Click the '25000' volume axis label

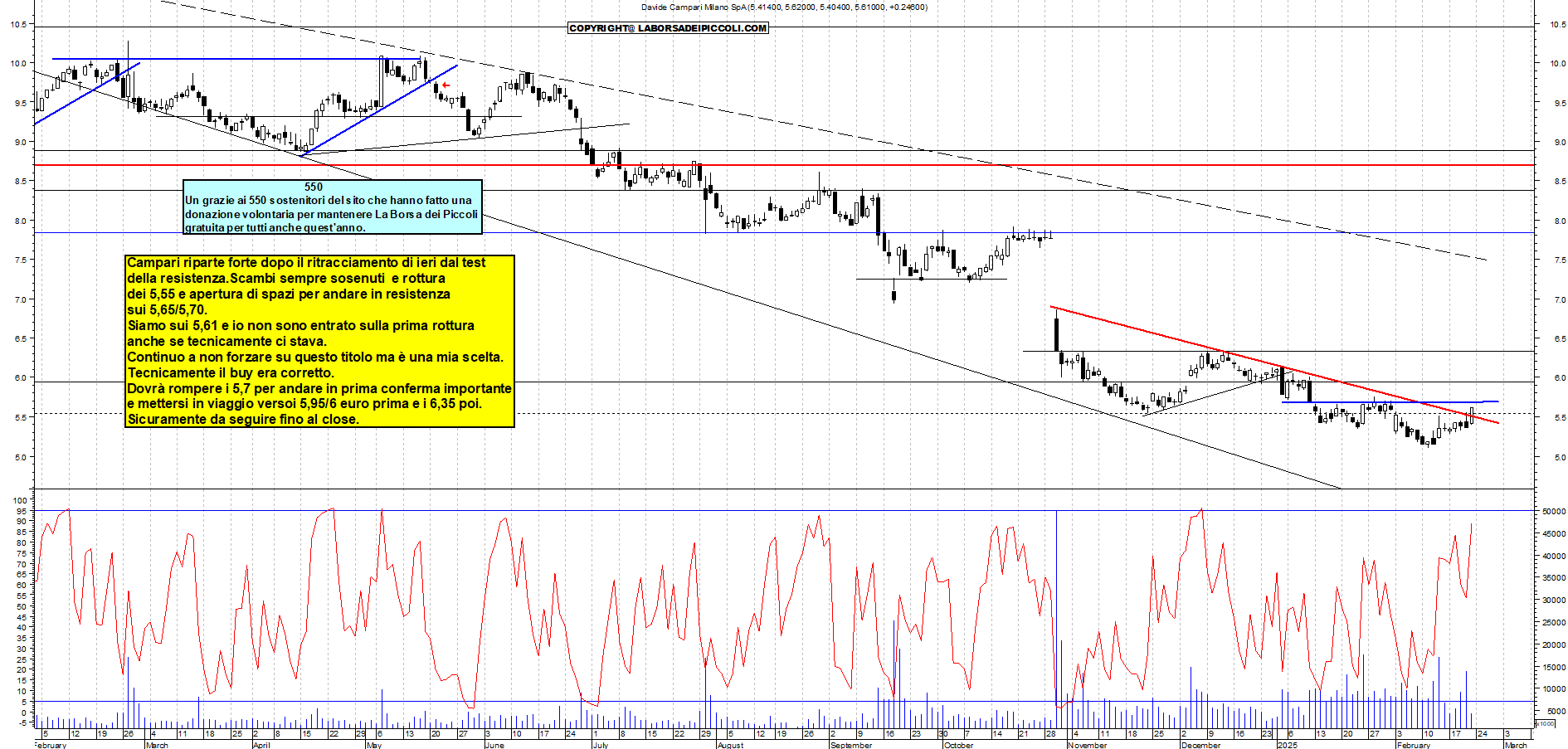coord(1554,622)
